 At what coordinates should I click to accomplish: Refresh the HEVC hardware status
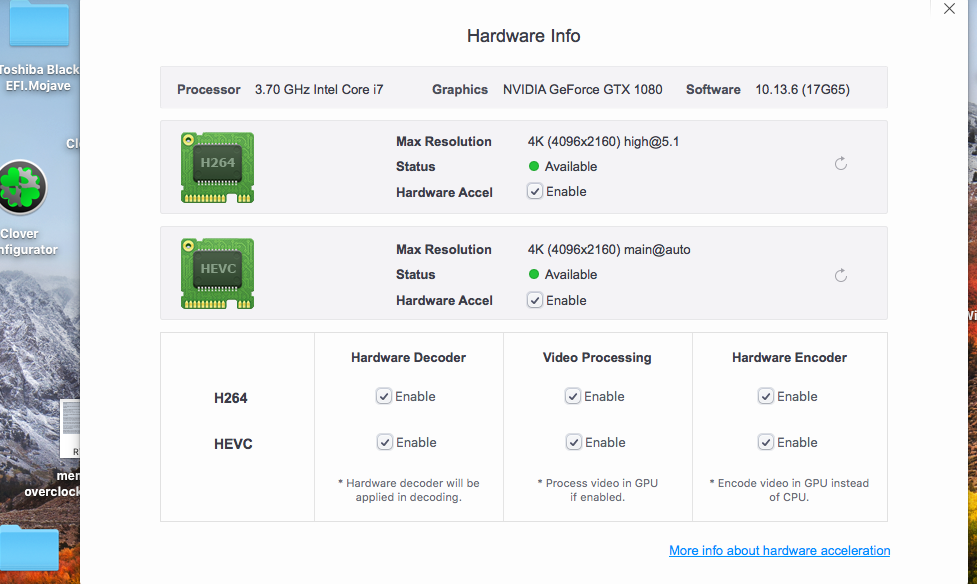click(841, 275)
